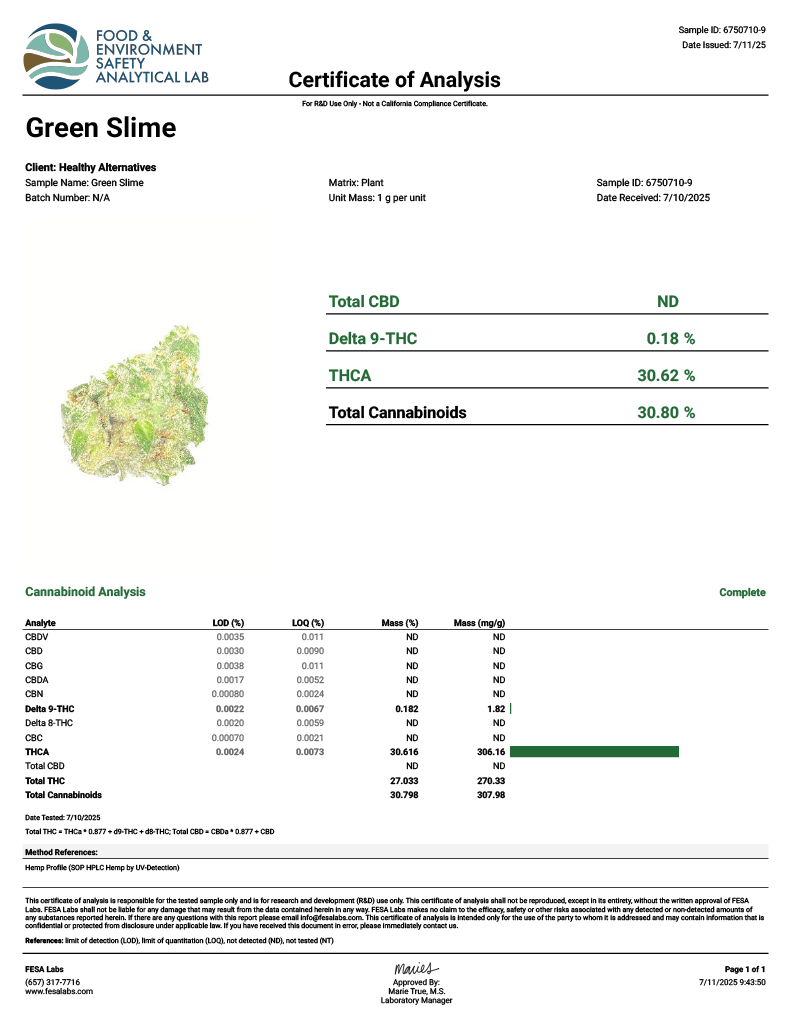Click Marie True, M.S. approver name
791x1024 pixels.
tap(416, 991)
